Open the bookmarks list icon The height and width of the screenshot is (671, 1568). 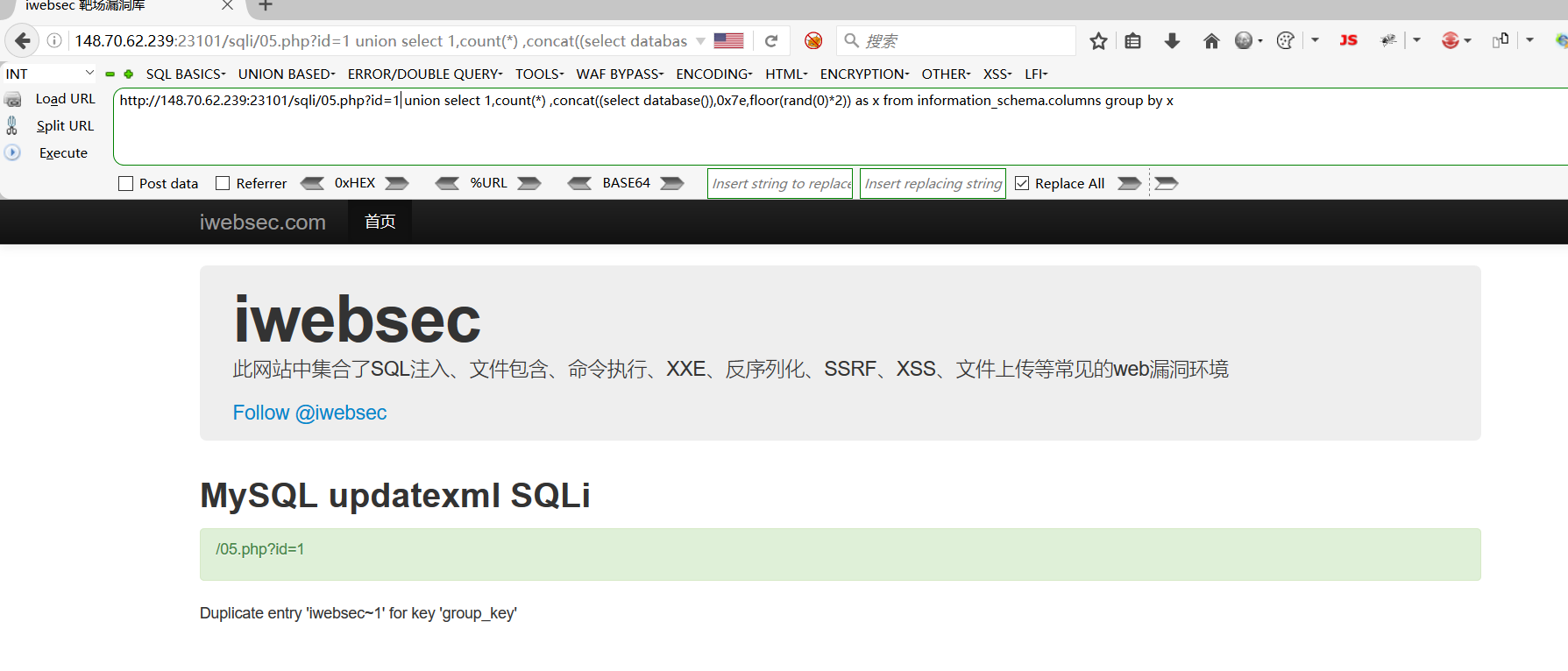click(1132, 41)
